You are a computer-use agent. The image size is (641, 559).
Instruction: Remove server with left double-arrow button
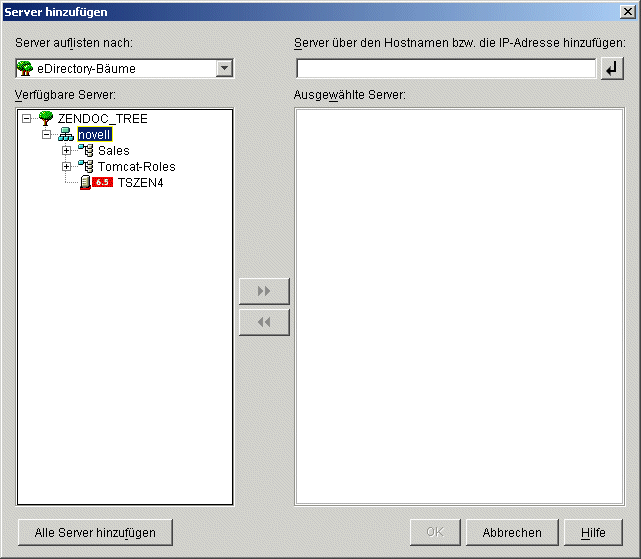click(264, 322)
